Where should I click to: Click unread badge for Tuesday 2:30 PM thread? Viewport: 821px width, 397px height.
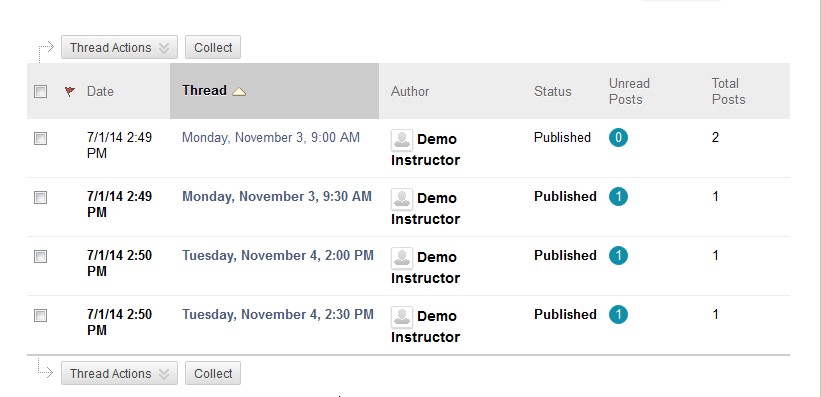[x=618, y=315]
